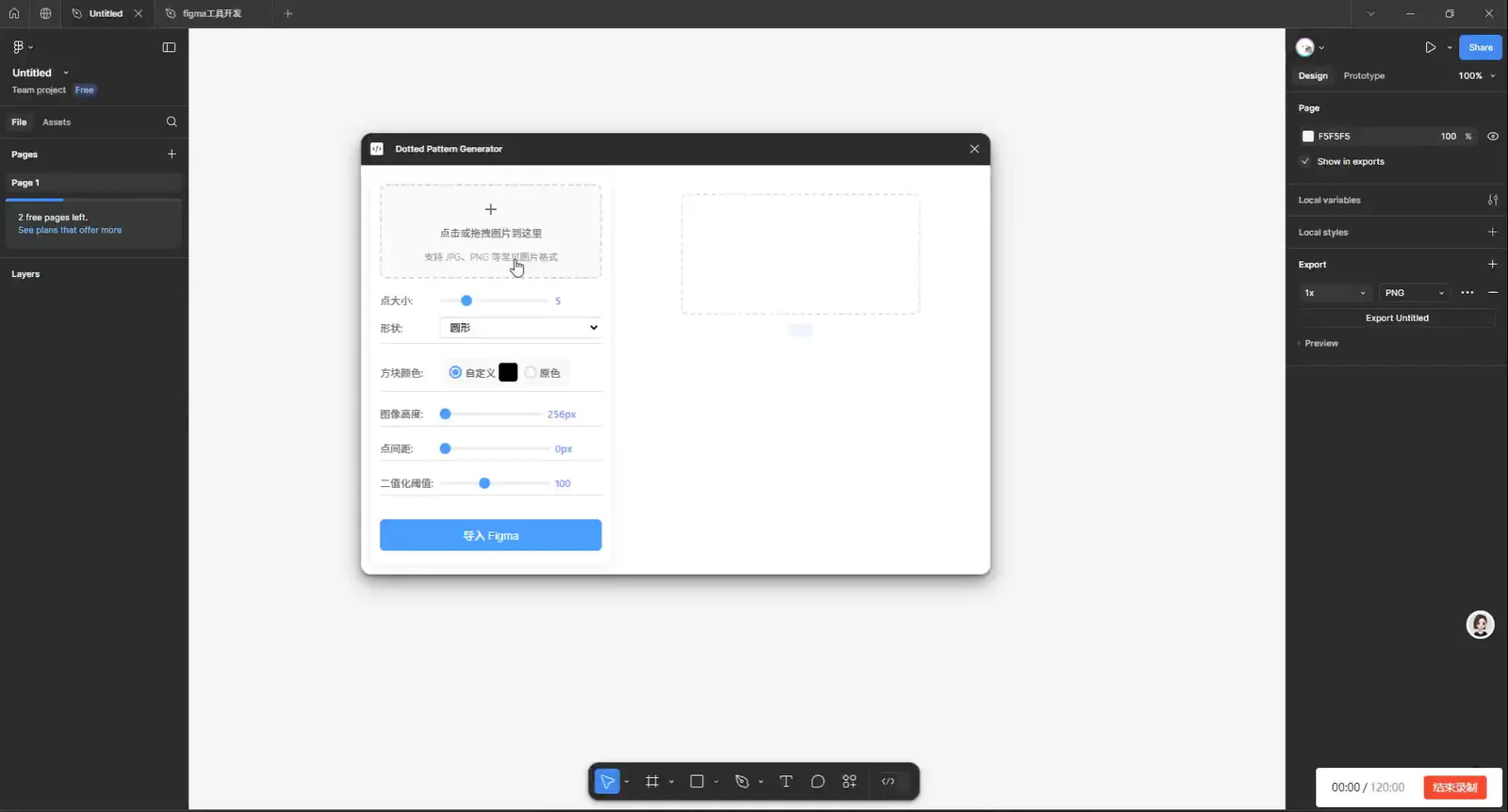Click the image upload drop zone
Screen dimensions: 1508x812
tap(490, 232)
